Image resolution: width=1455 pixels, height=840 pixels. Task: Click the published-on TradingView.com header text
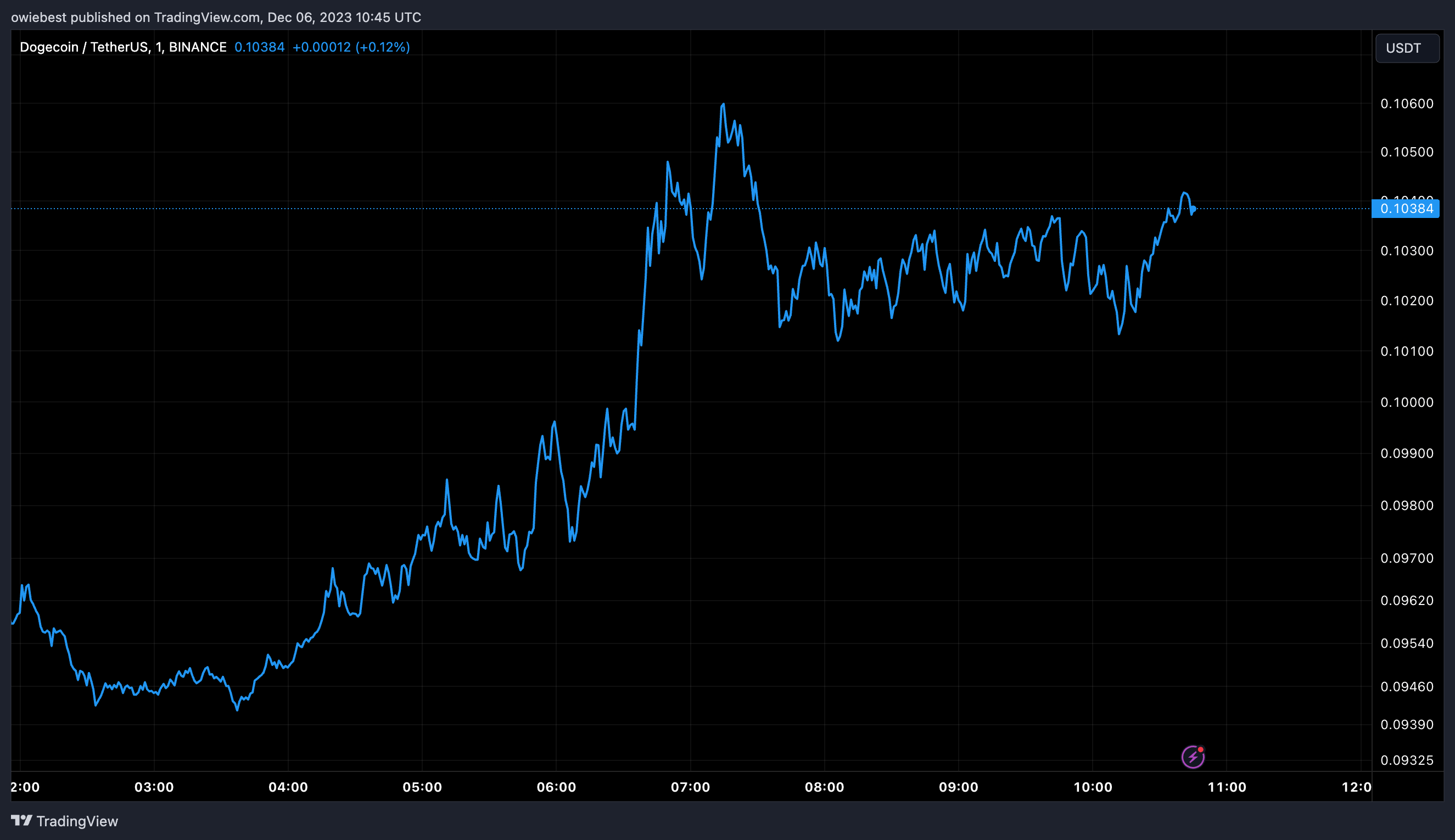(216, 18)
